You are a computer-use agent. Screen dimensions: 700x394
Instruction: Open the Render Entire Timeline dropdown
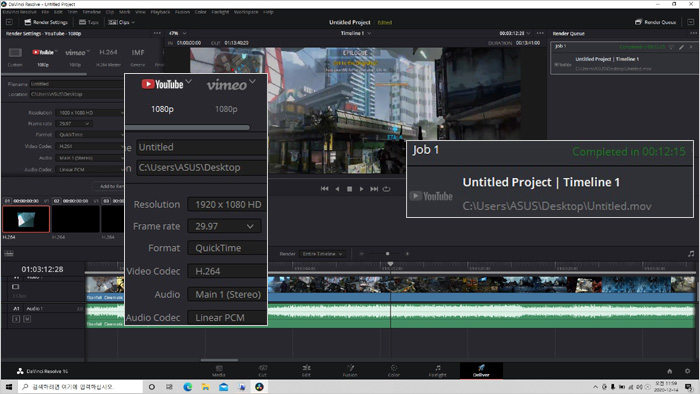click(x=322, y=254)
